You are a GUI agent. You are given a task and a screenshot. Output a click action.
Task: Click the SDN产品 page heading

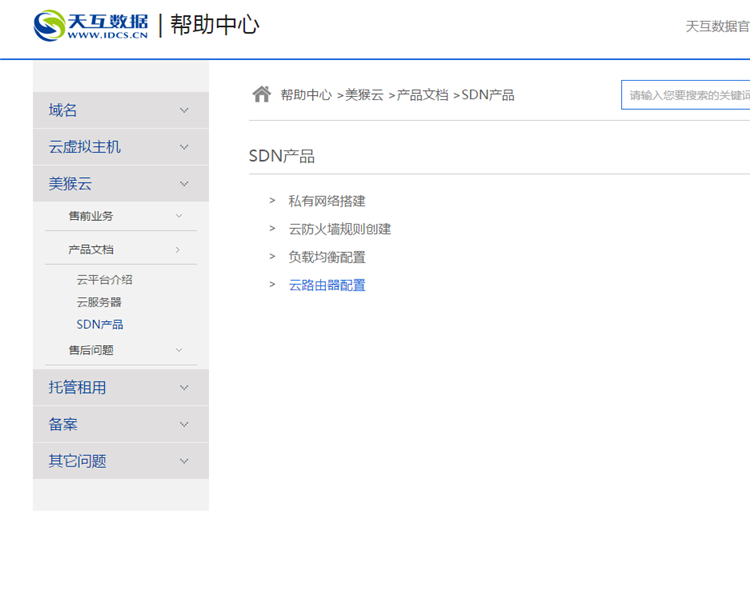click(x=282, y=156)
